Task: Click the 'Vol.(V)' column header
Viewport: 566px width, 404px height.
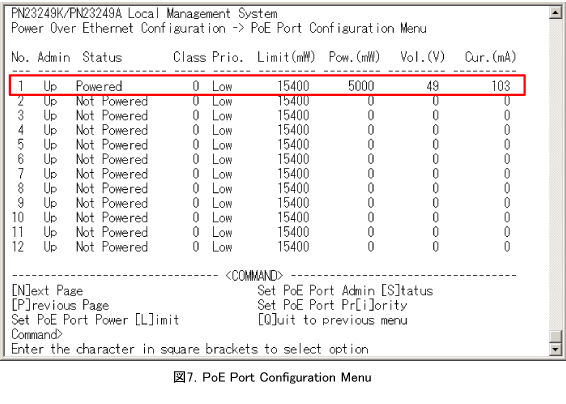Action: (422, 57)
